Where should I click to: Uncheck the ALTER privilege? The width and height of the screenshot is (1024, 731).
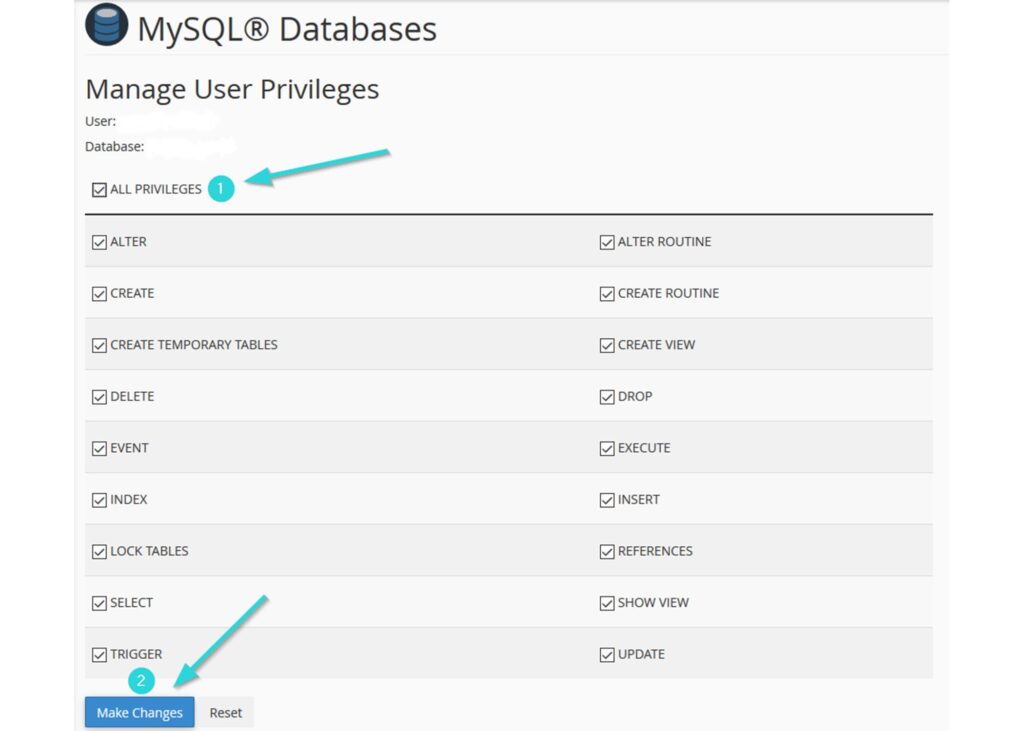pos(99,242)
